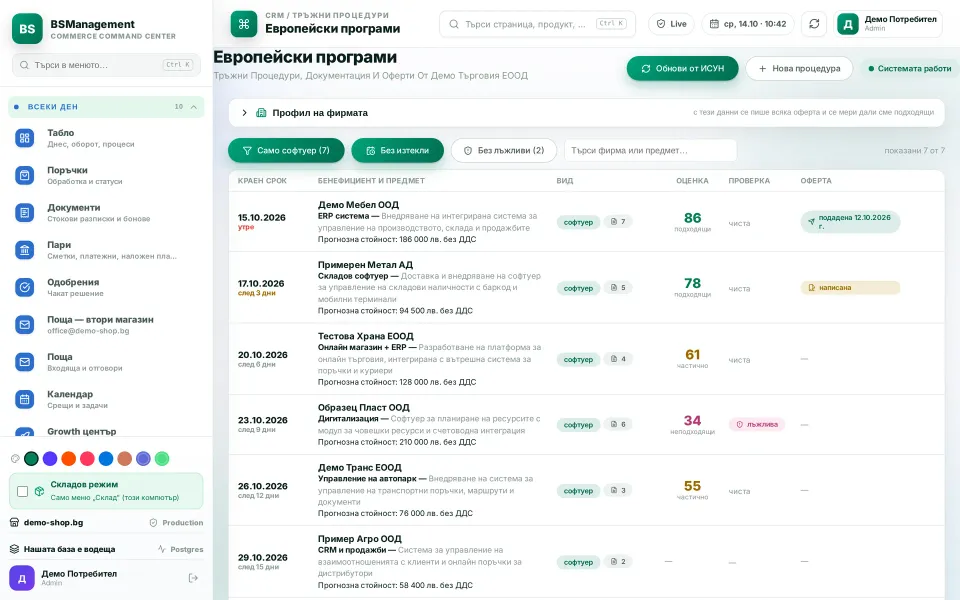This screenshot has width=960, height=600.
Task: Open the Демо Потребител account menu in top bar
Action: pyautogui.click(x=888, y=24)
